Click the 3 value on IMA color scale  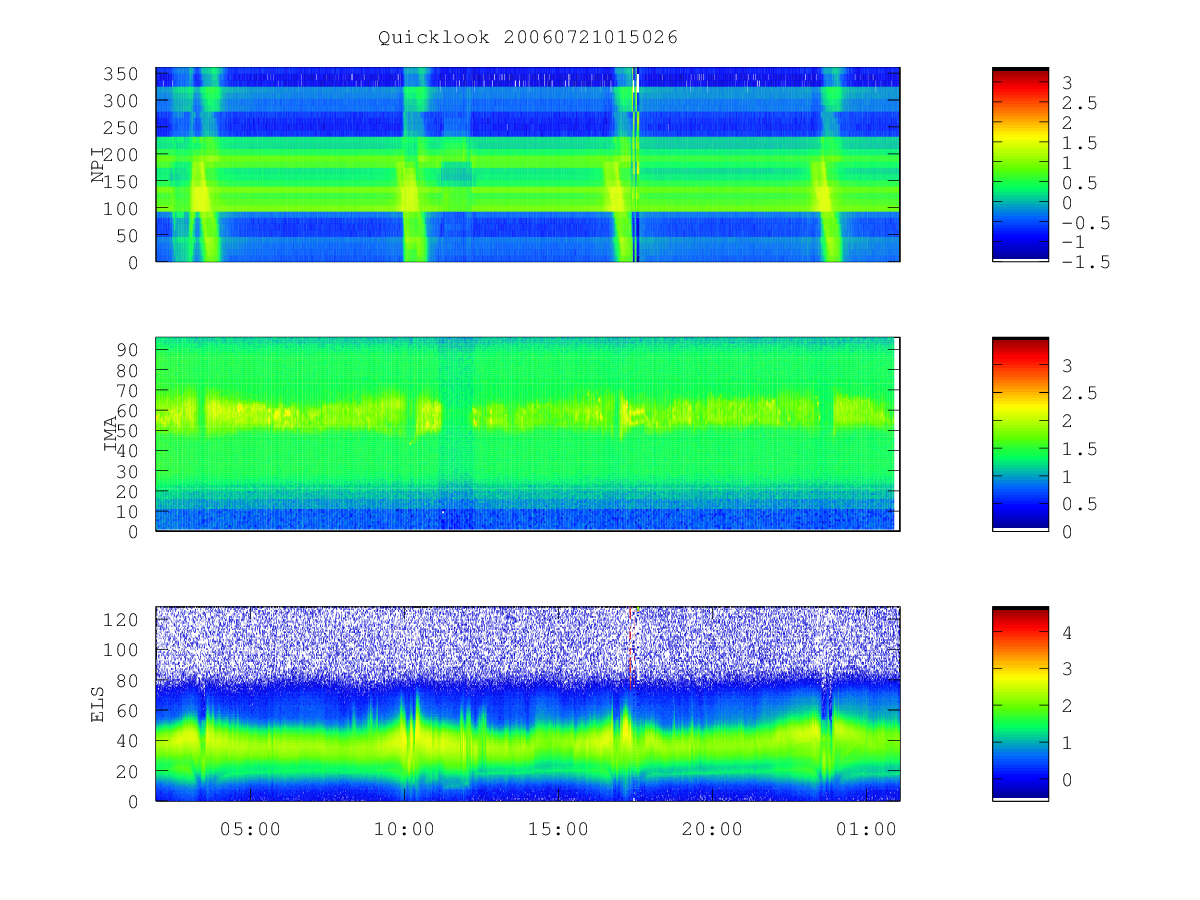click(x=1067, y=366)
